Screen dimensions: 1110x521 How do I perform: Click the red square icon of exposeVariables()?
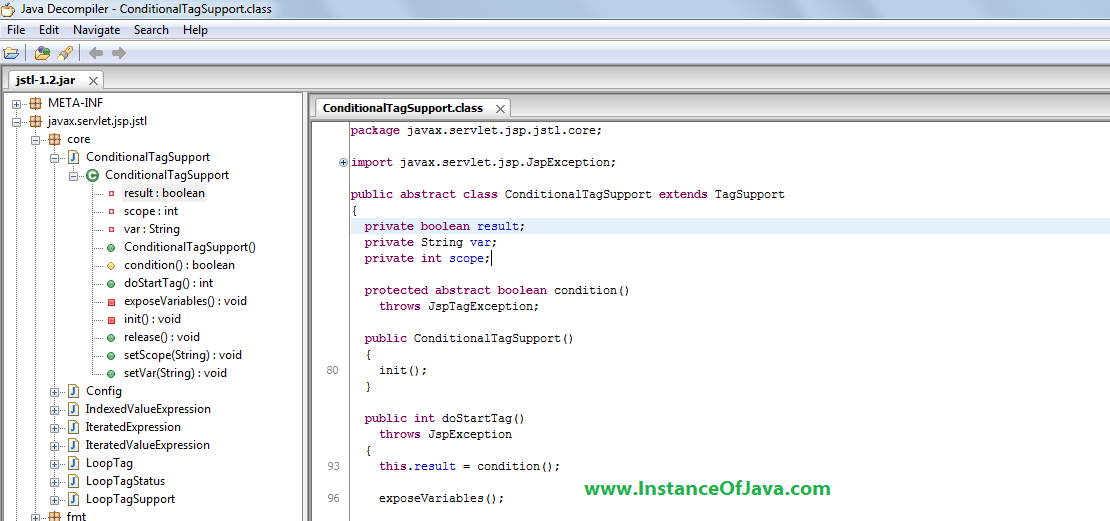click(111, 302)
